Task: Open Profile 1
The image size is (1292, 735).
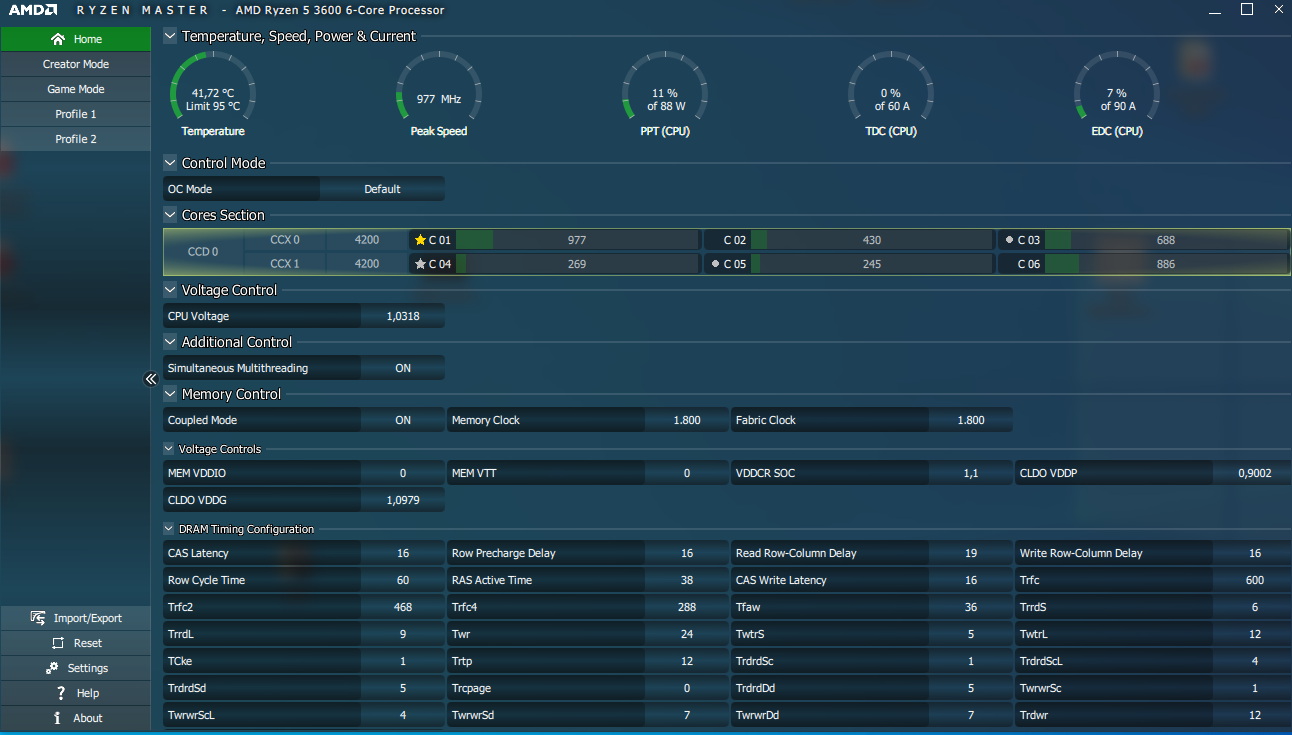Action: [75, 114]
